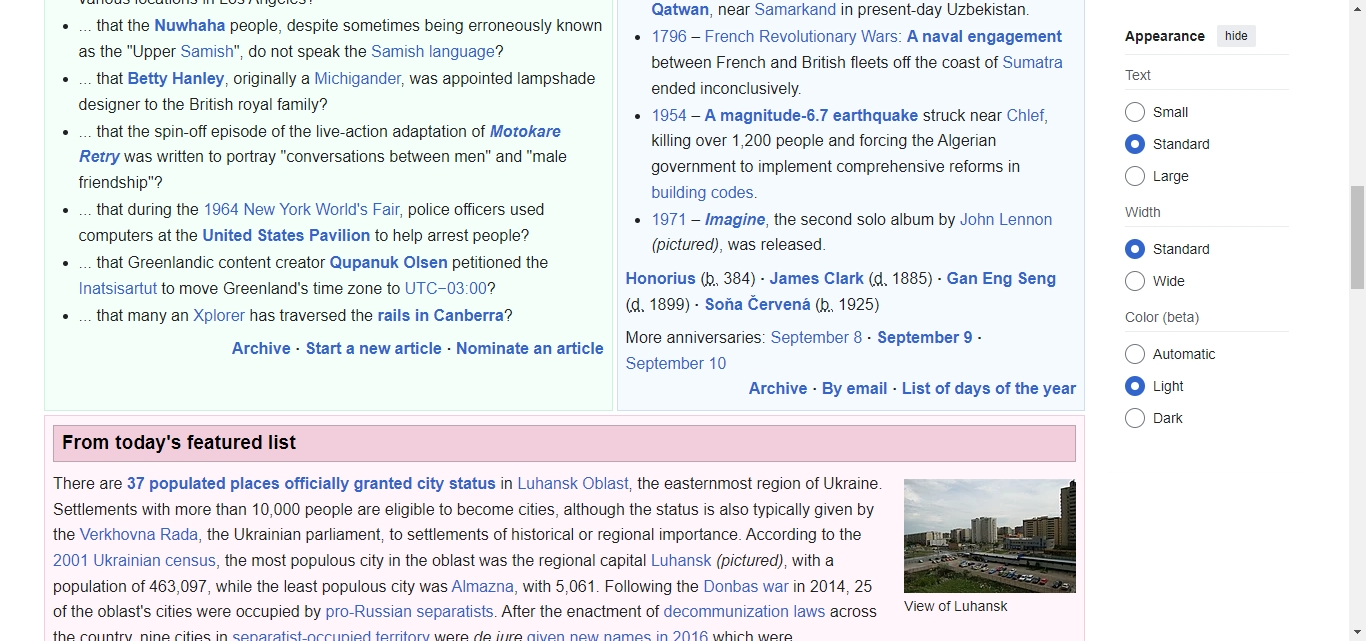Open the 1971 year link
Image resolution: width=1366 pixels, height=641 pixels.
[669, 219]
